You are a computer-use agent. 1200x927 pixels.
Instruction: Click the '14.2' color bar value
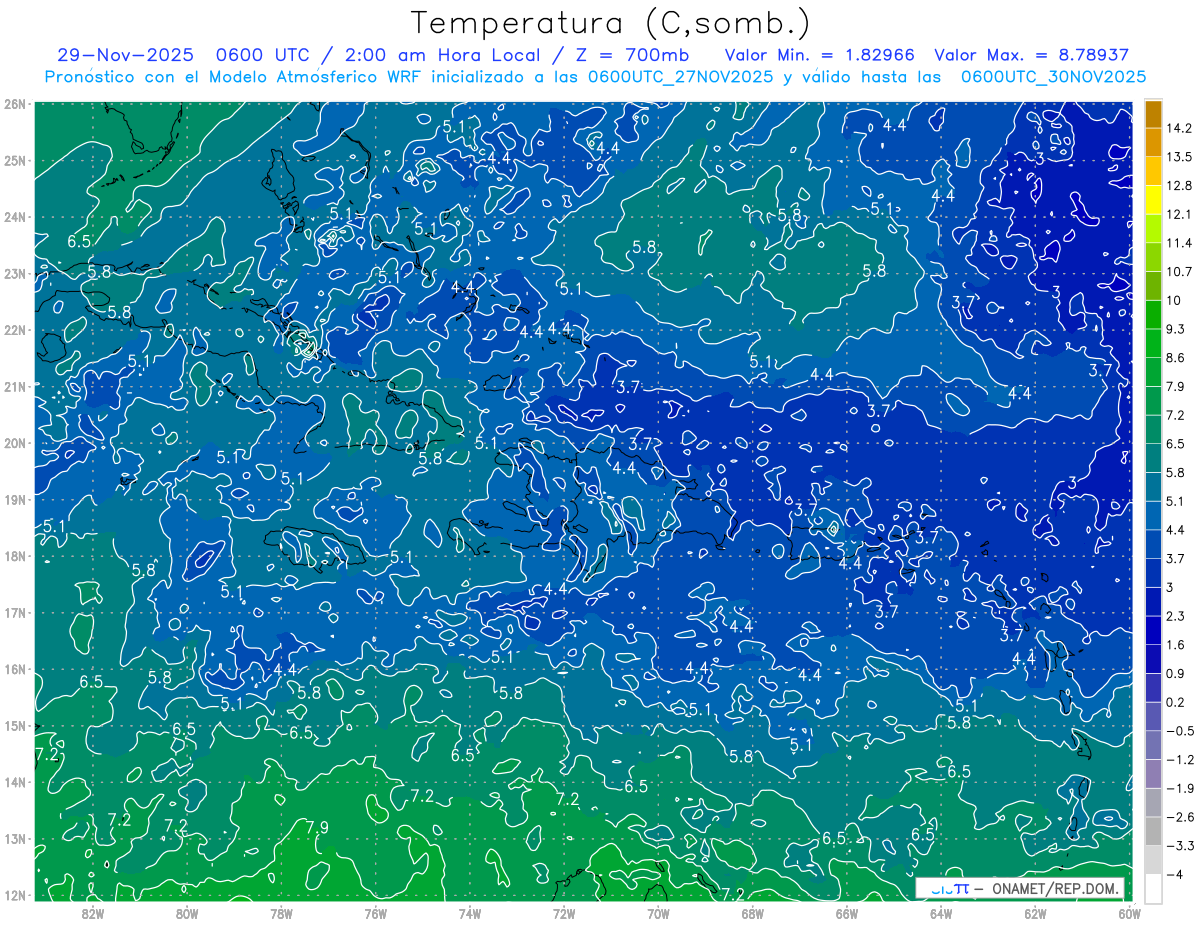[1181, 128]
